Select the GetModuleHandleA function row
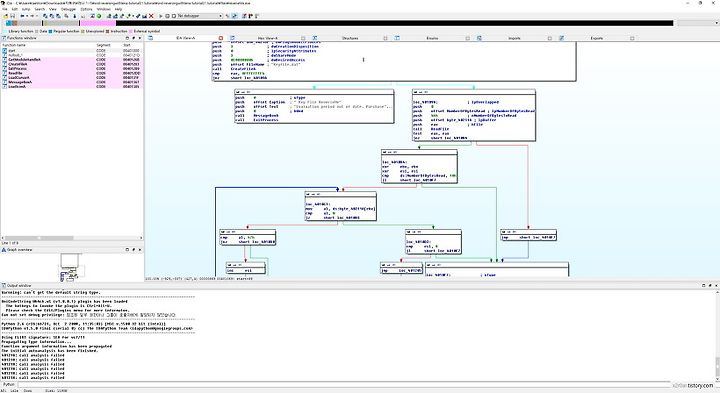 point(72,60)
